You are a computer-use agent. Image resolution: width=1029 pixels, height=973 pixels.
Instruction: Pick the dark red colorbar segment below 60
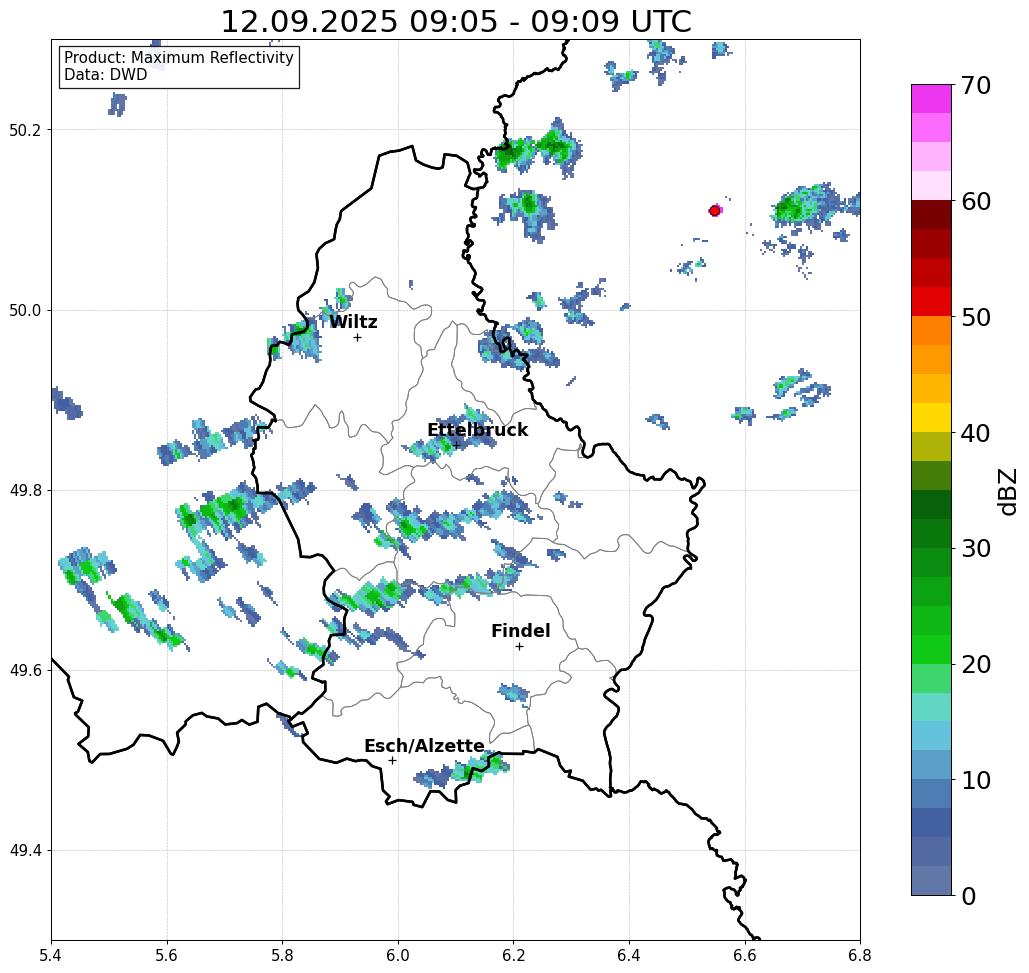coord(931,215)
